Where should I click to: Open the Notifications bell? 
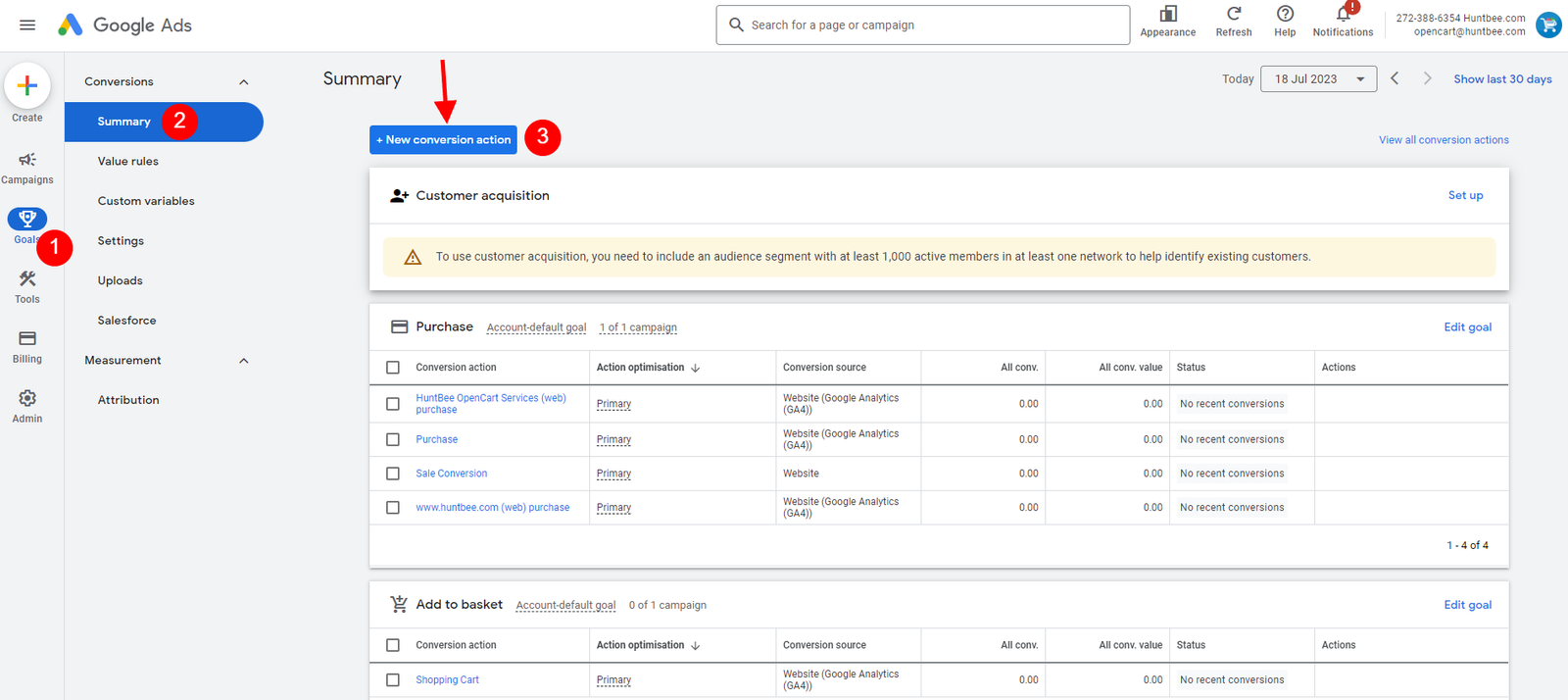(1344, 14)
